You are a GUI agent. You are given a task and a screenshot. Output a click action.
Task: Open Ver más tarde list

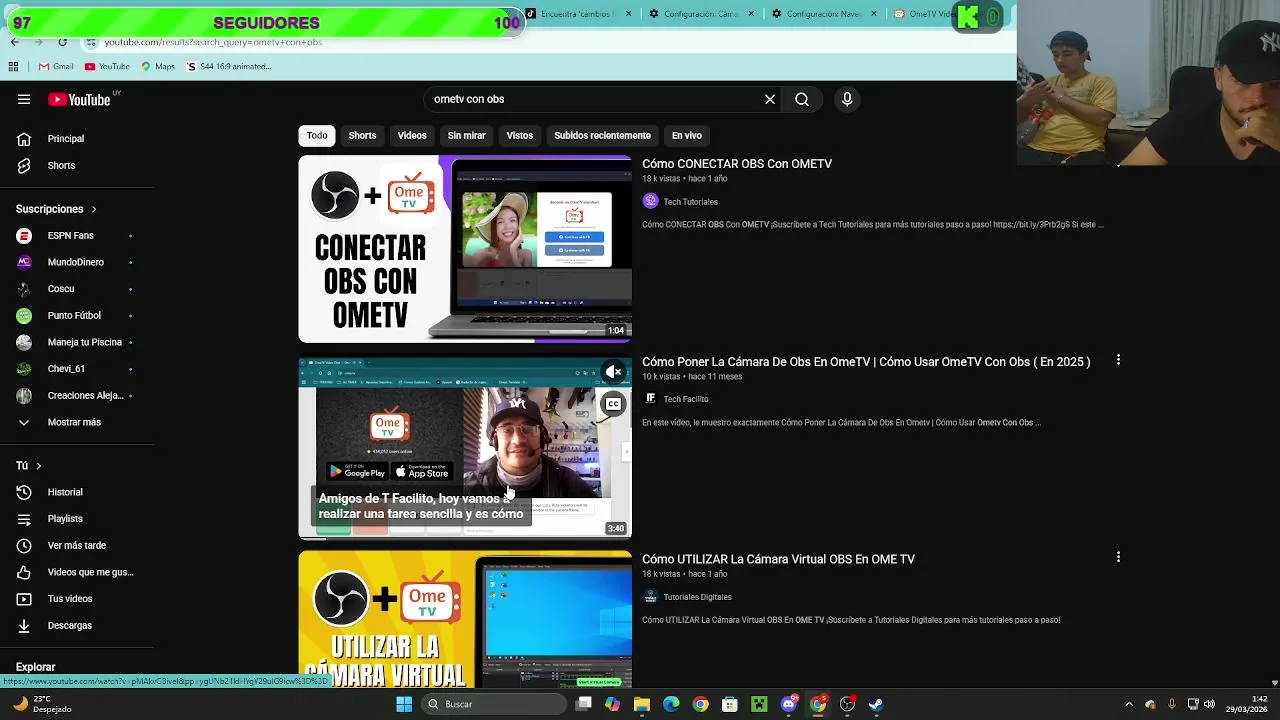(76, 545)
